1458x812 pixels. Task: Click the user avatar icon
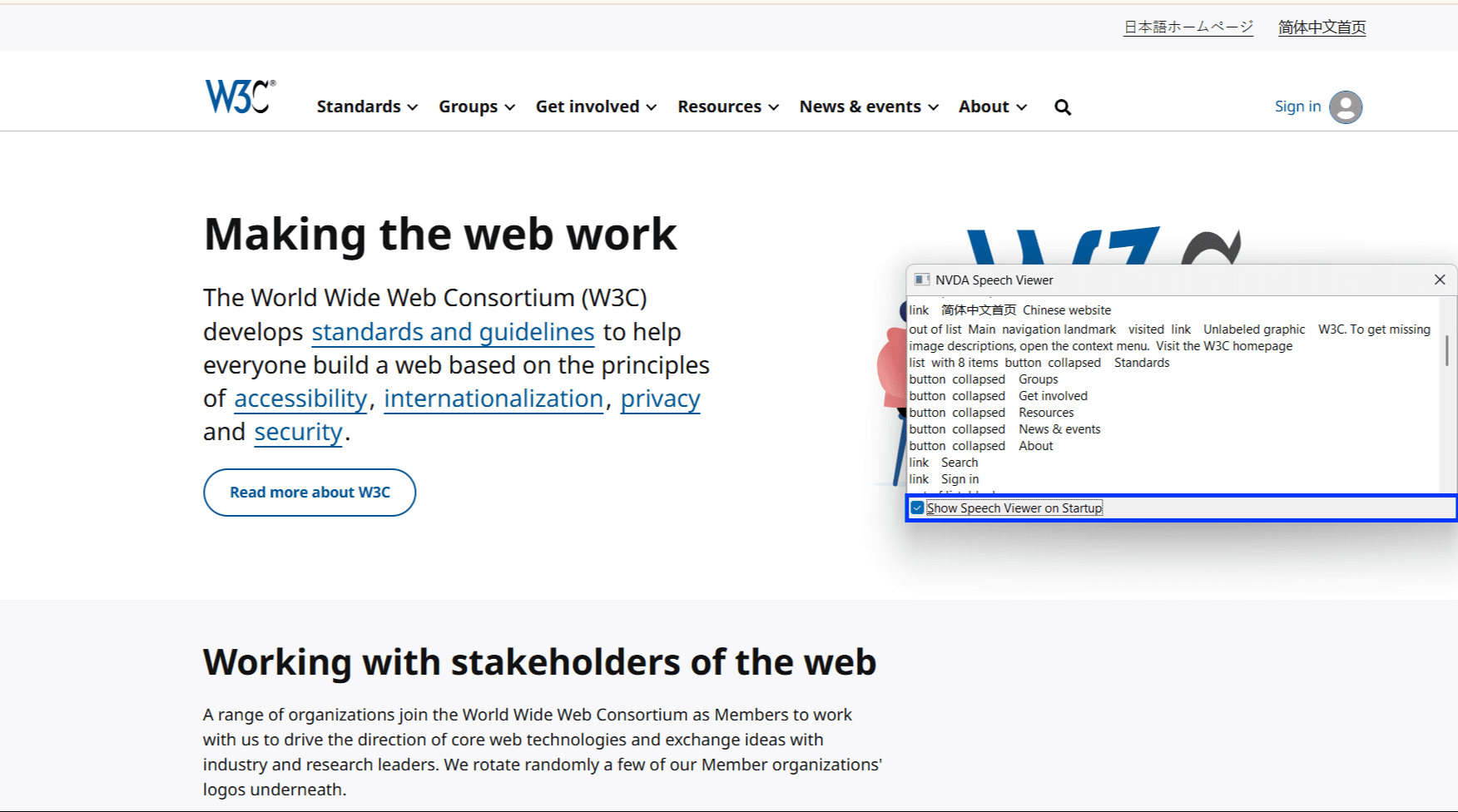click(1345, 107)
